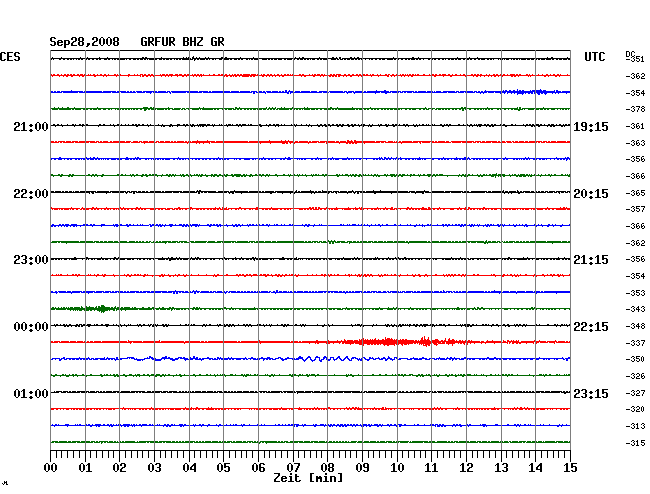Viewport: 650px width, 494px height.
Task: Click the 19:15 UTC time label
Action: (x=591, y=126)
